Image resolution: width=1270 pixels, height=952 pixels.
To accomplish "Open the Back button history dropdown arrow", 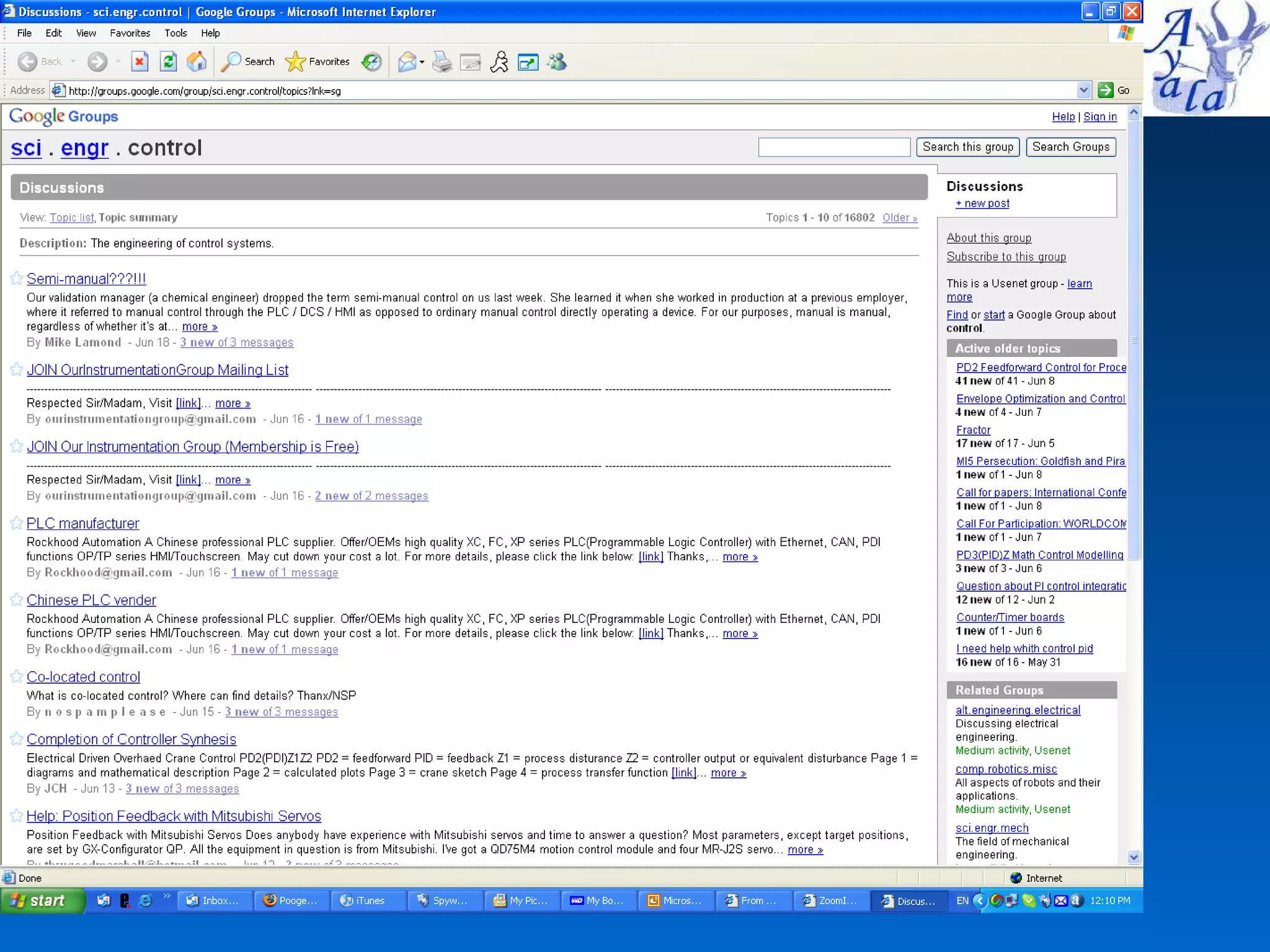I will [73, 61].
